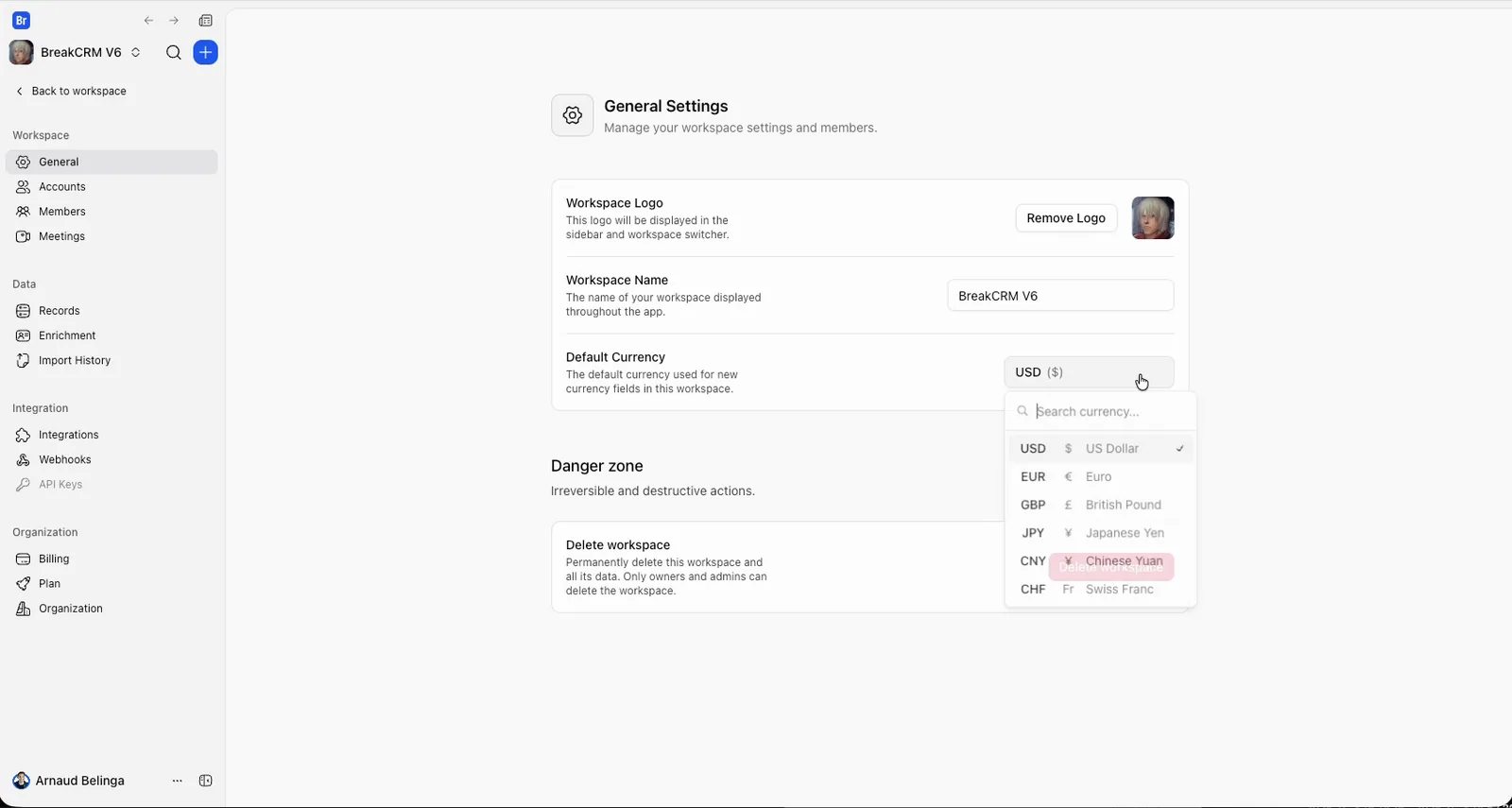This screenshot has width=1512, height=808.
Task: Open search with the magnifier icon
Action: 174,53
